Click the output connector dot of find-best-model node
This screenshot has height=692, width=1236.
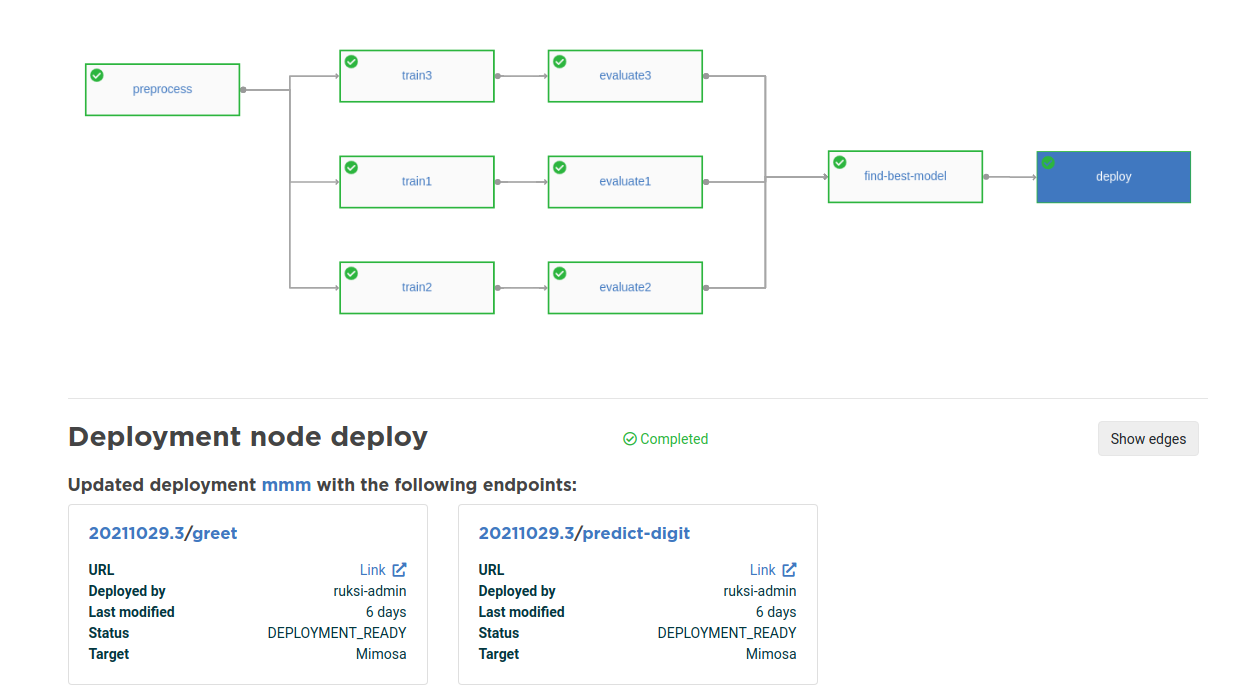(x=986, y=177)
